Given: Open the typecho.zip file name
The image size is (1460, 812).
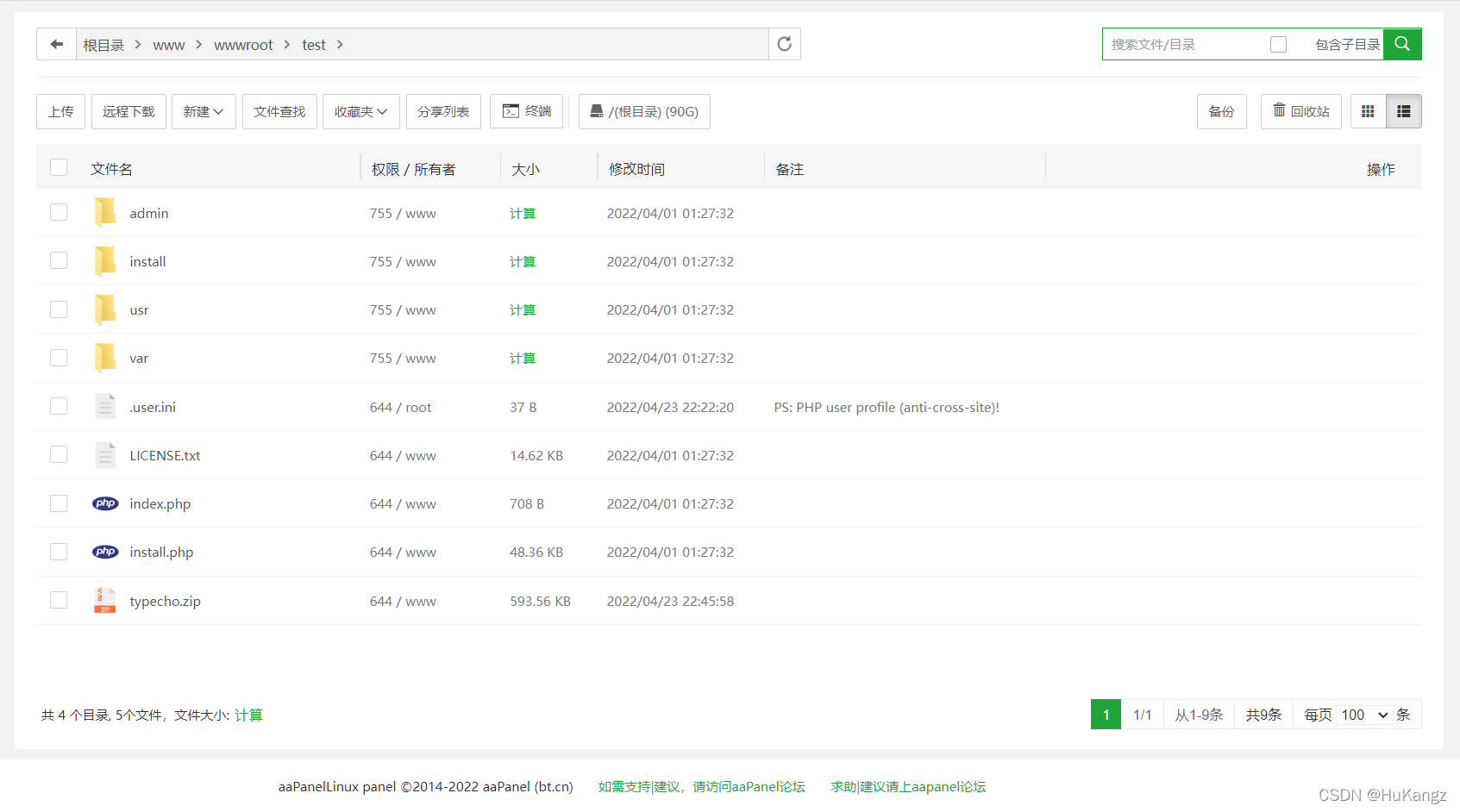Looking at the screenshot, I should point(165,601).
